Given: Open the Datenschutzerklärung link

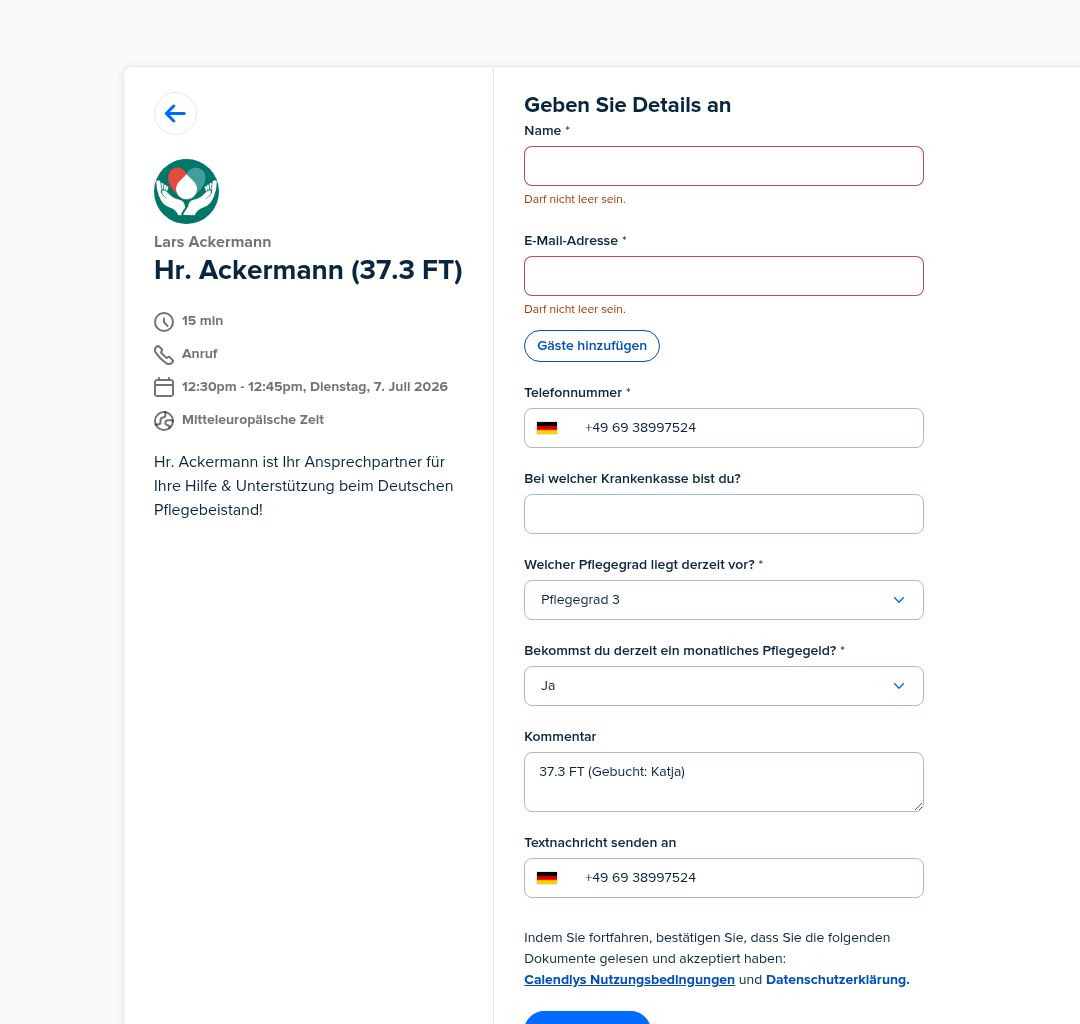Looking at the screenshot, I should pos(837,980).
